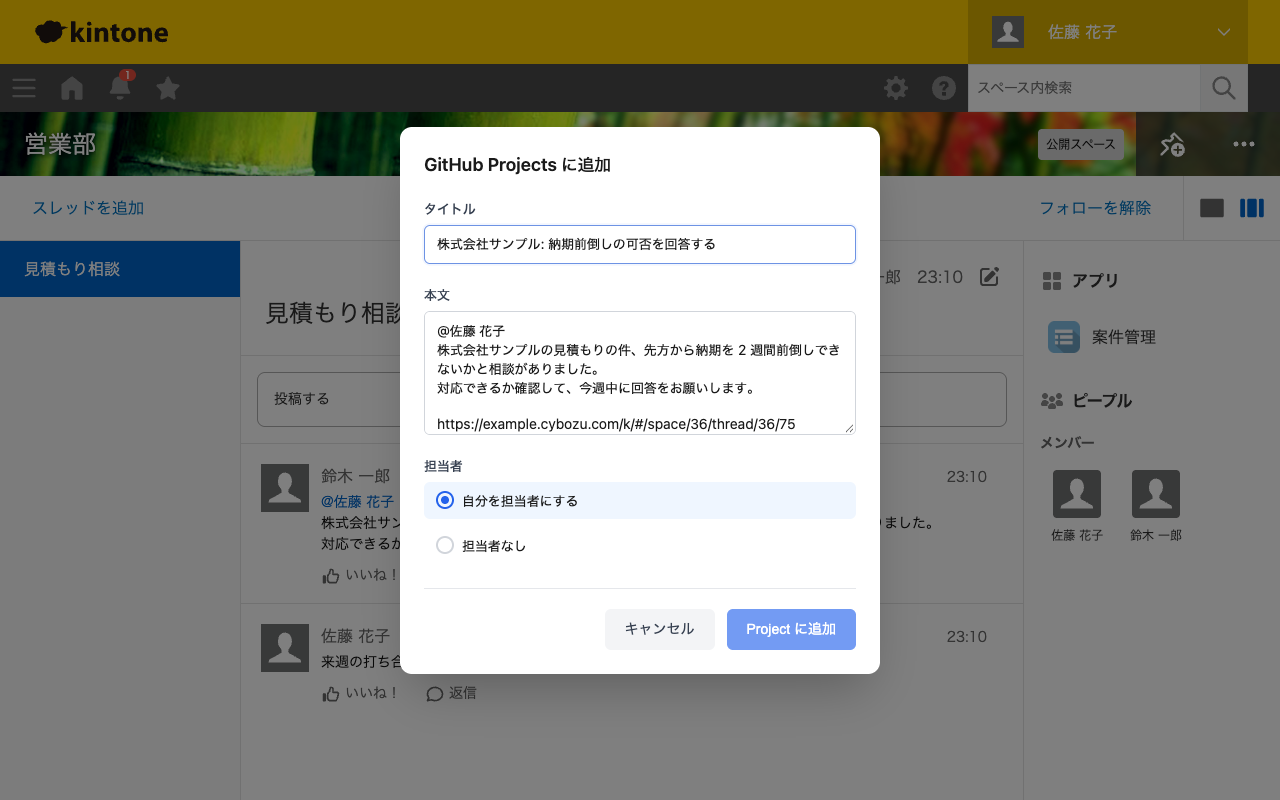Open the hamburger navigation menu
Viewport: 1280px width, 800px height.
(x=24, y=88)
